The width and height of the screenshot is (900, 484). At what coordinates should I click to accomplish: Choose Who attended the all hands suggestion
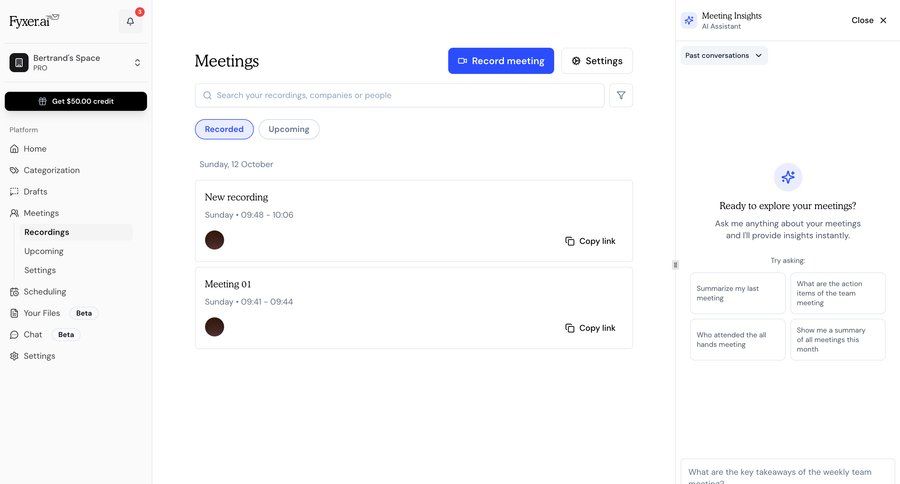[x=738, y=340]
